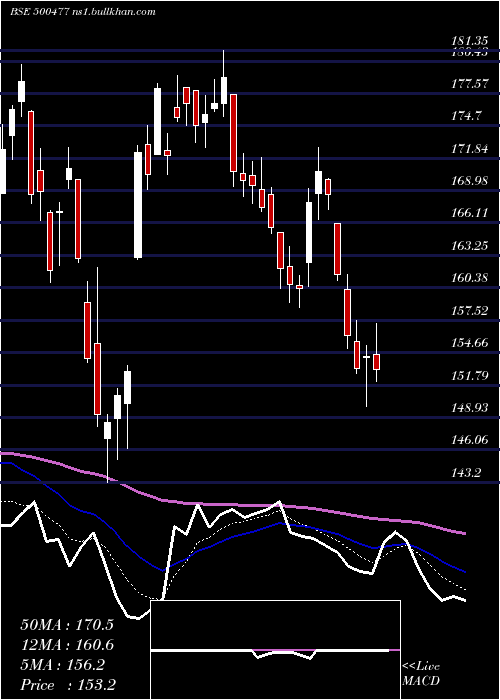Click the BSE 500477 ns1.bullkhan.com header text
Image resolution: width=500 pixels, height=700 pixels.
click(83, 12)
